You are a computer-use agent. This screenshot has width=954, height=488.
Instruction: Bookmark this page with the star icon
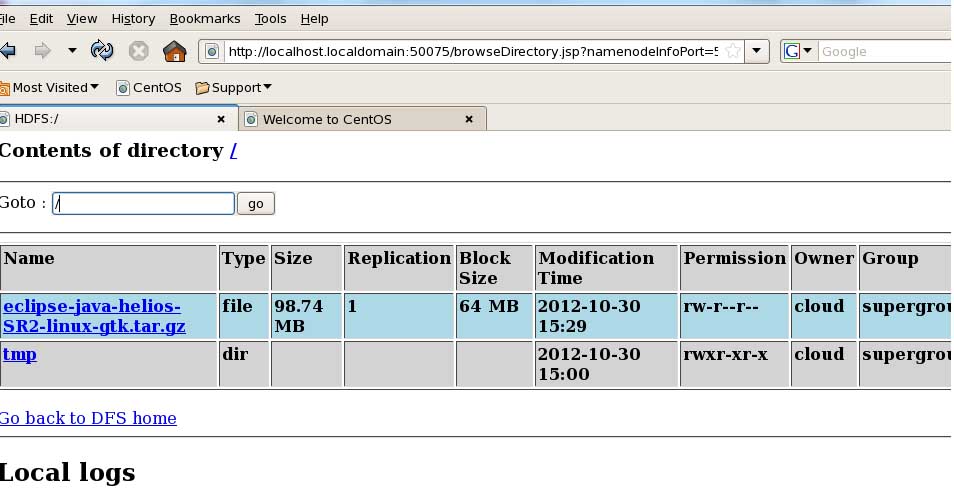(733, 51)
